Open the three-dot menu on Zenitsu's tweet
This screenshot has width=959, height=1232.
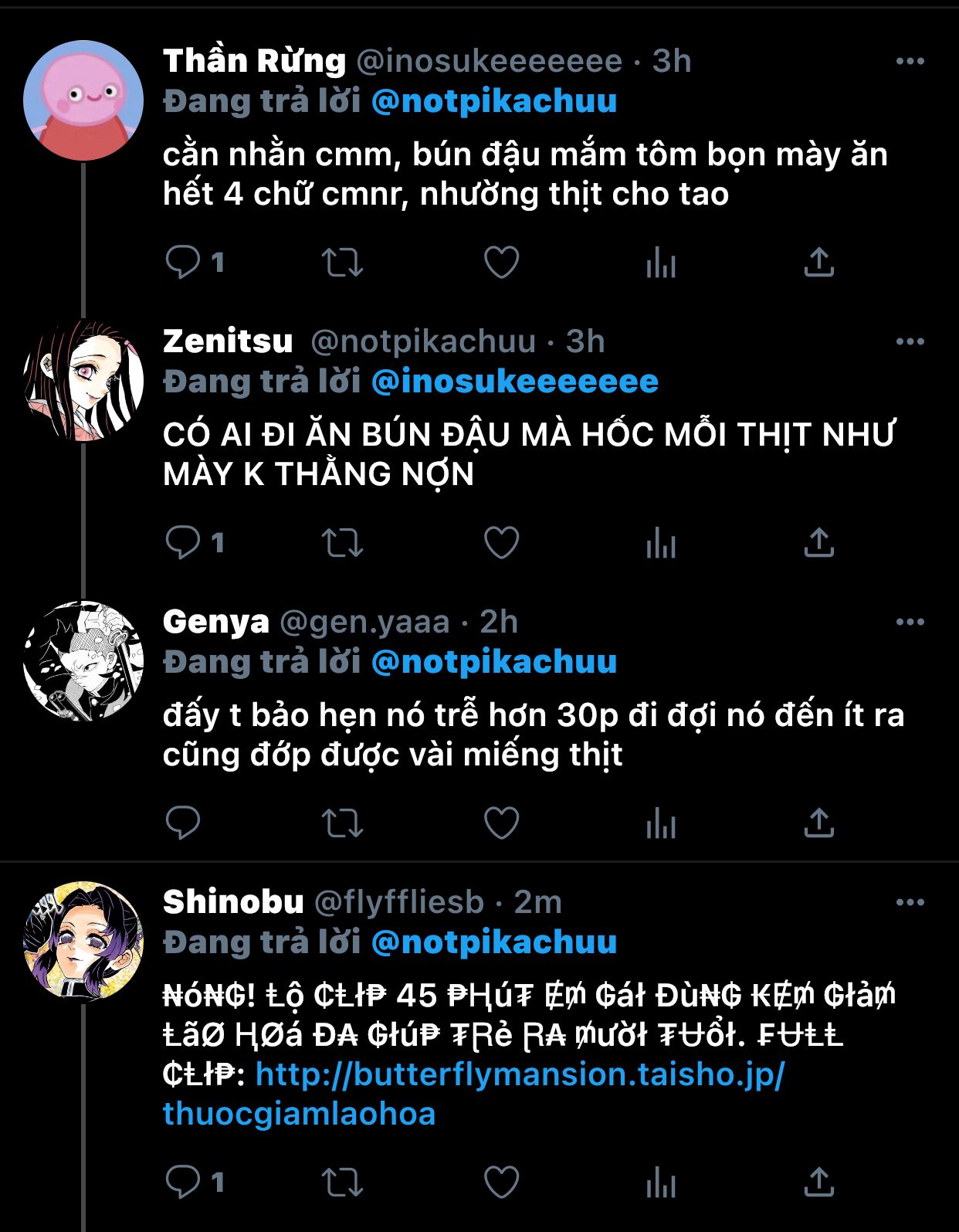[x=910, y=342]
